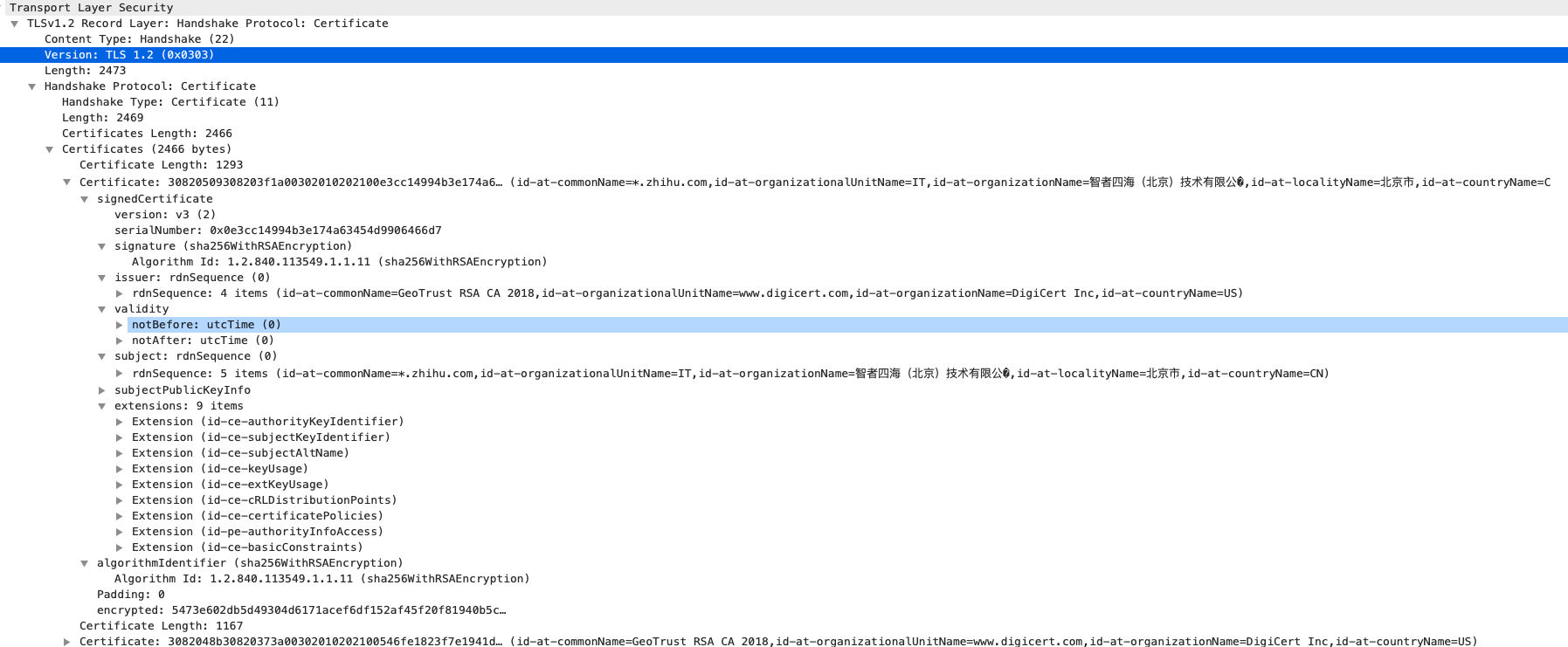1568x647 pixels.
Task: Expand the id-ce-basicConstraints extension
Action: pyautogui.click(x=119, y=547)
